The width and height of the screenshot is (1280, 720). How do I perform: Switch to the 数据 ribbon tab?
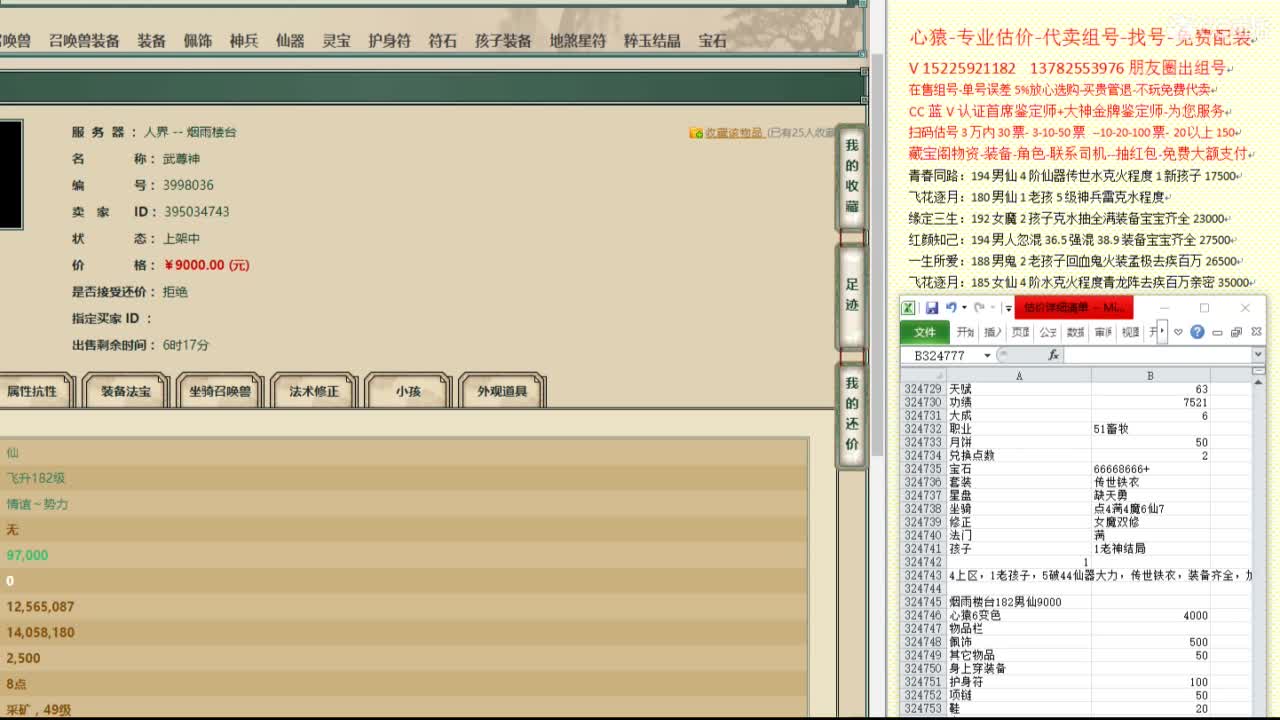point(1075,331)
